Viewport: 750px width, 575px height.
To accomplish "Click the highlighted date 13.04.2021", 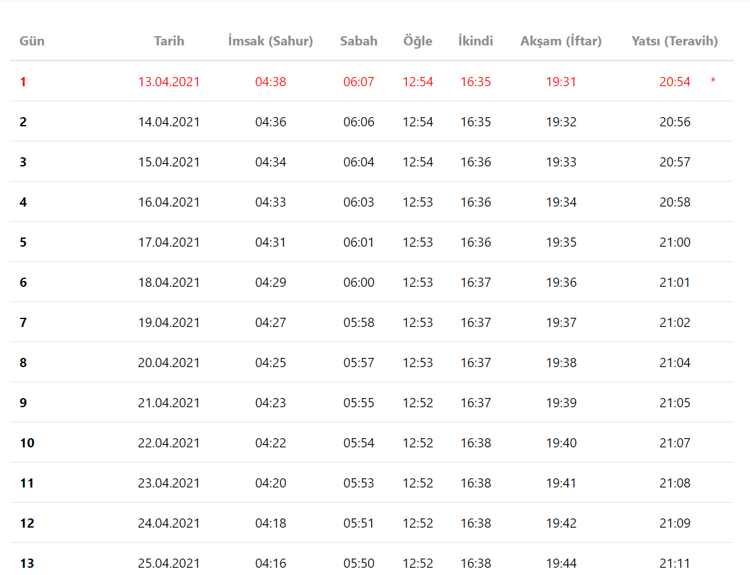I will [169, 82].
